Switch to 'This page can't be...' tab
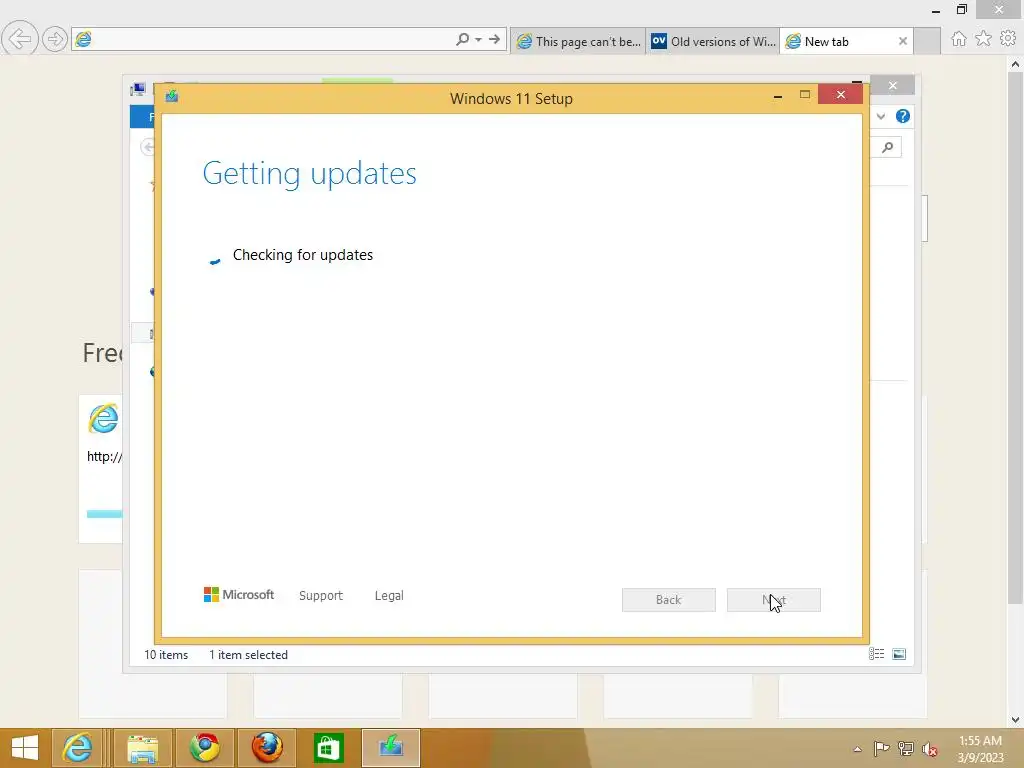This screenshot has height=768, width=1024. click(x=578, y=41)
